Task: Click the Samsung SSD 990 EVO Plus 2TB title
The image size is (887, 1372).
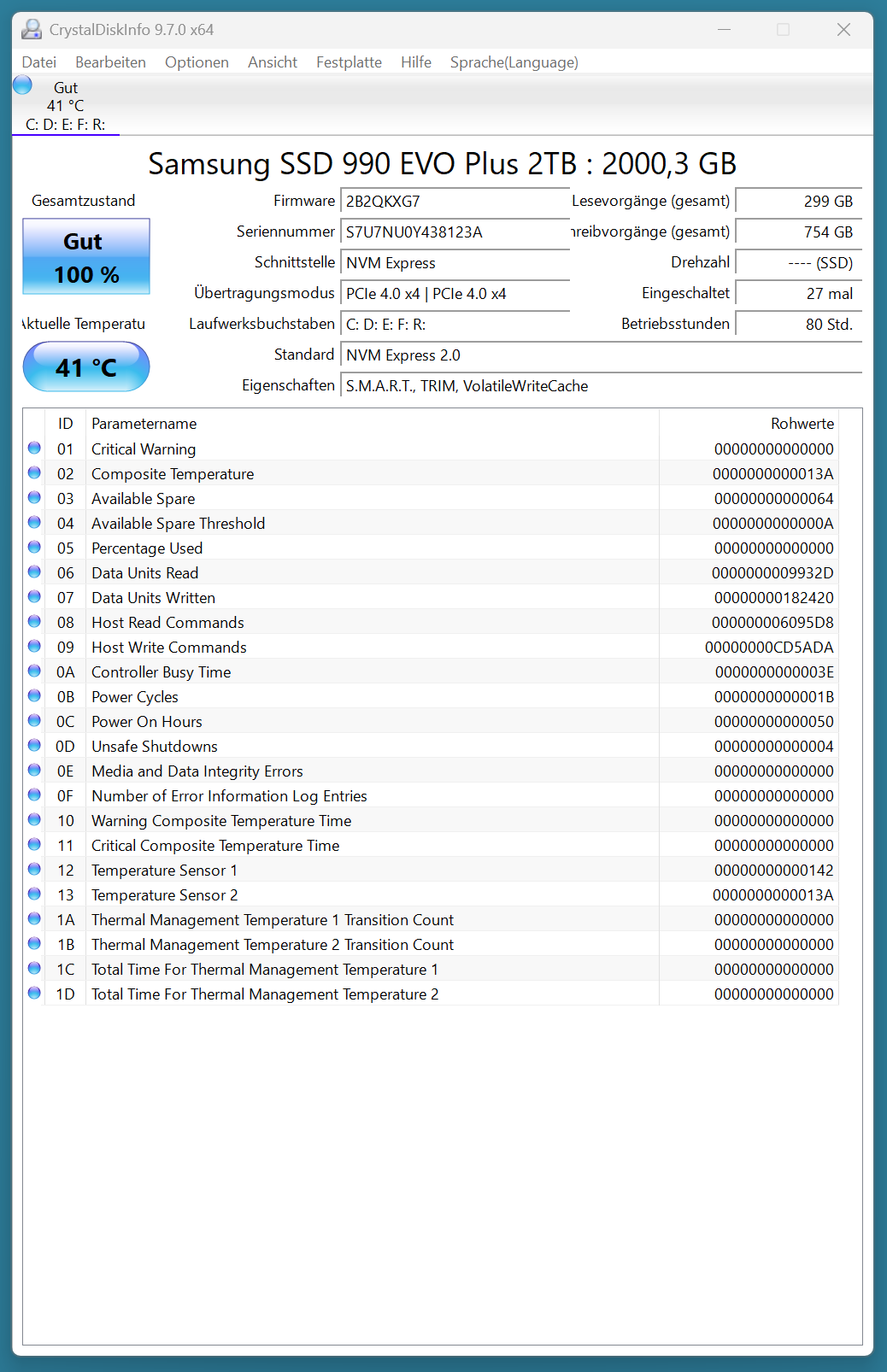Action: coord(443,163)
